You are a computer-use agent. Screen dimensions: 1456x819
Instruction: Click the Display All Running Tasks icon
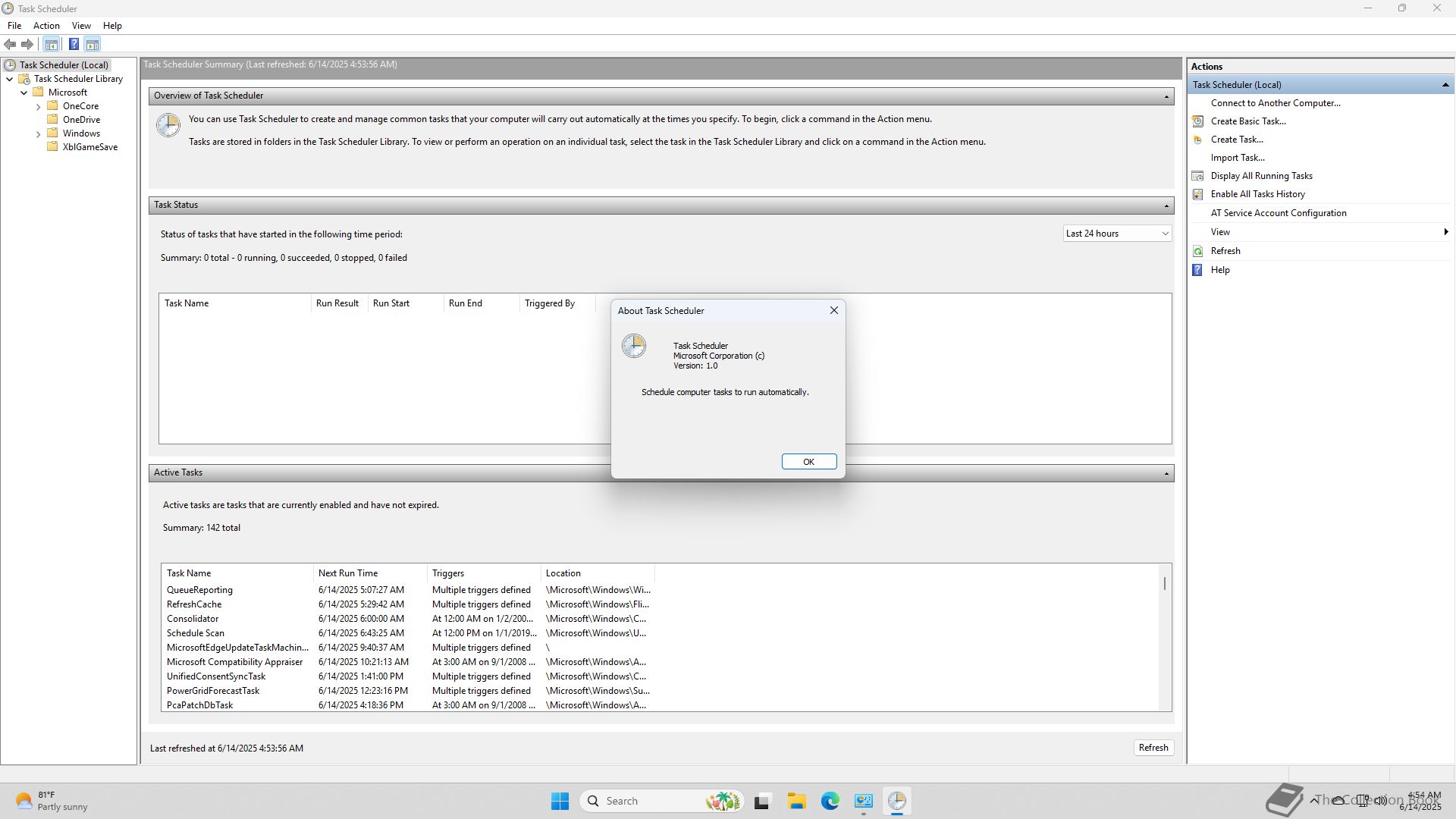pyautogui.click(x=1198, y=176)
